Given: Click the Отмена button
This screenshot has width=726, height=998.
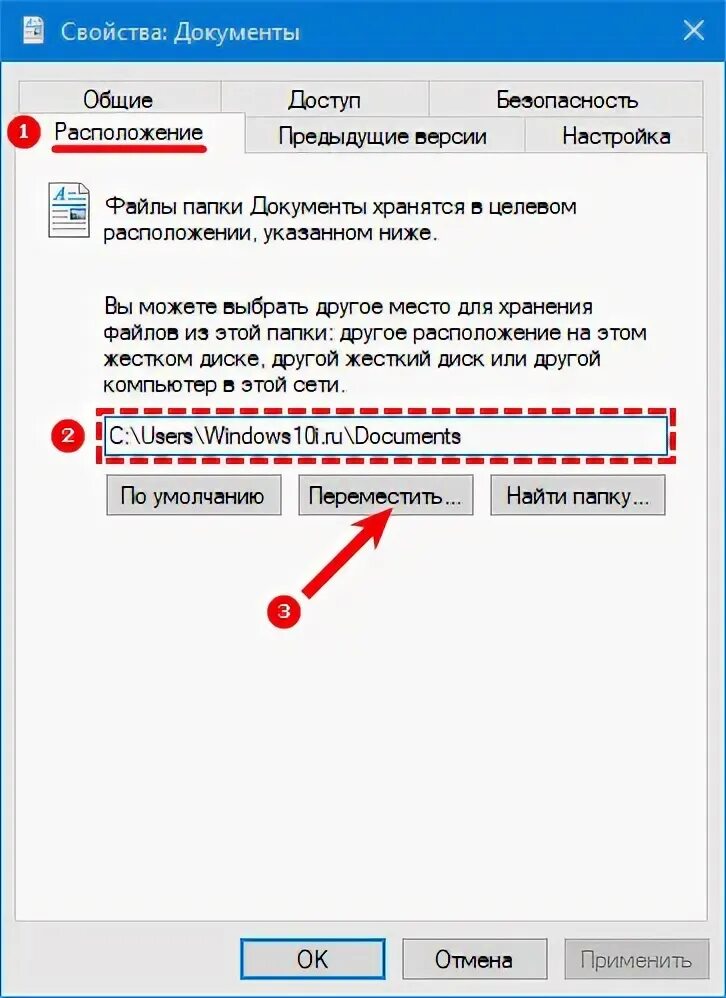Looking at the screenshot, I should coord(474,959).
